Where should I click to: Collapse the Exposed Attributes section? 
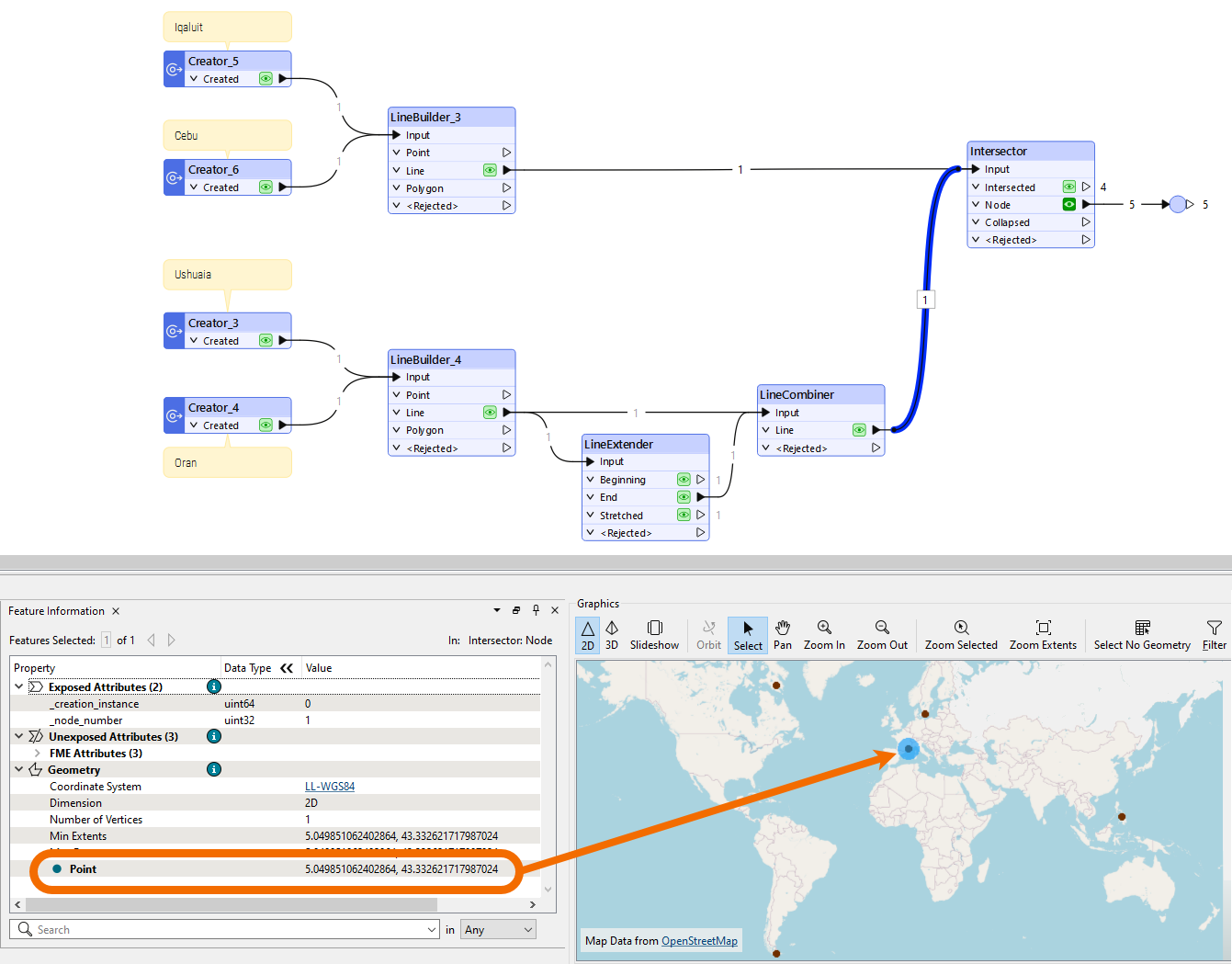pos(19,686)
